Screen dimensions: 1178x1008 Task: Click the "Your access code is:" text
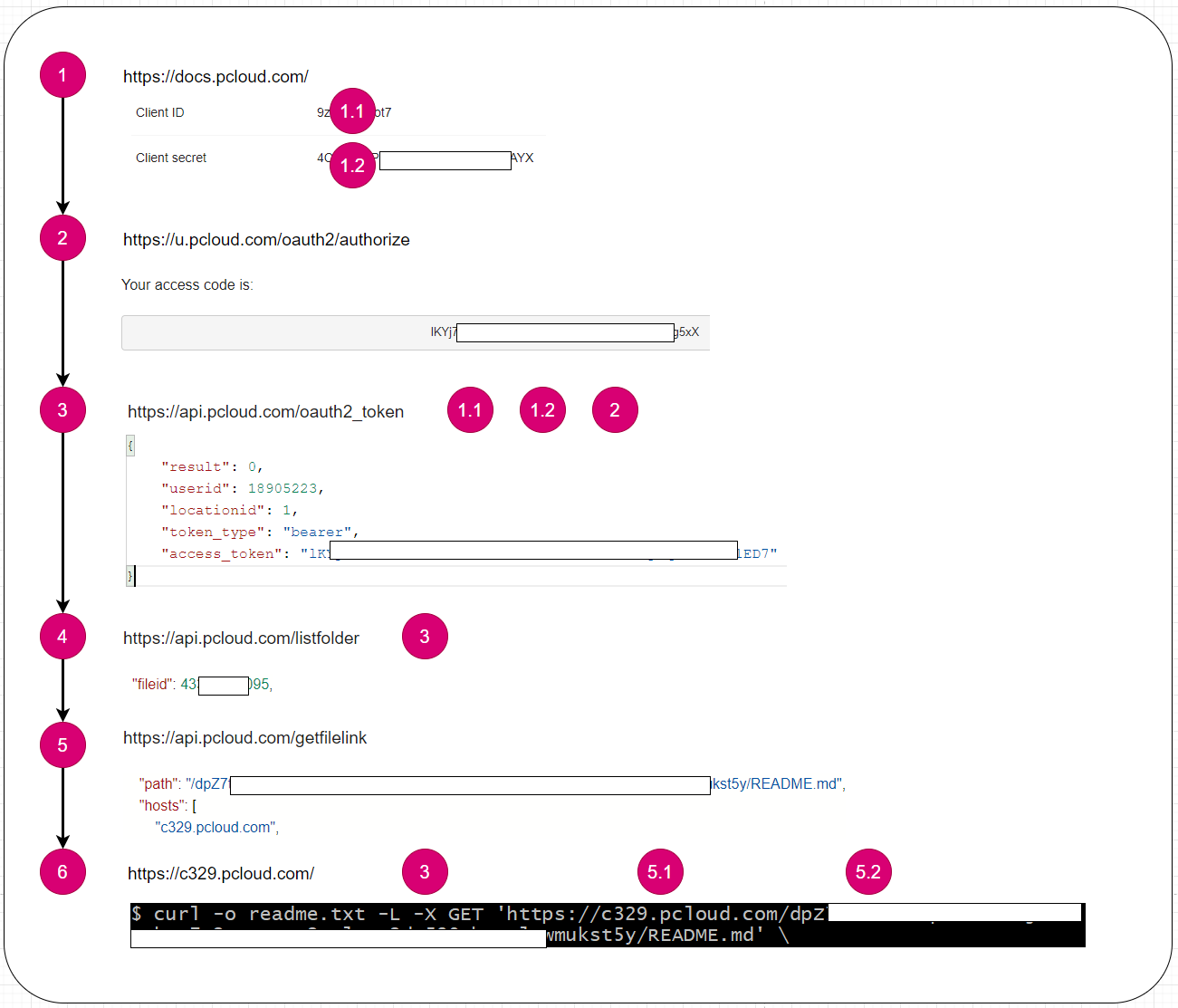[187, 284]
